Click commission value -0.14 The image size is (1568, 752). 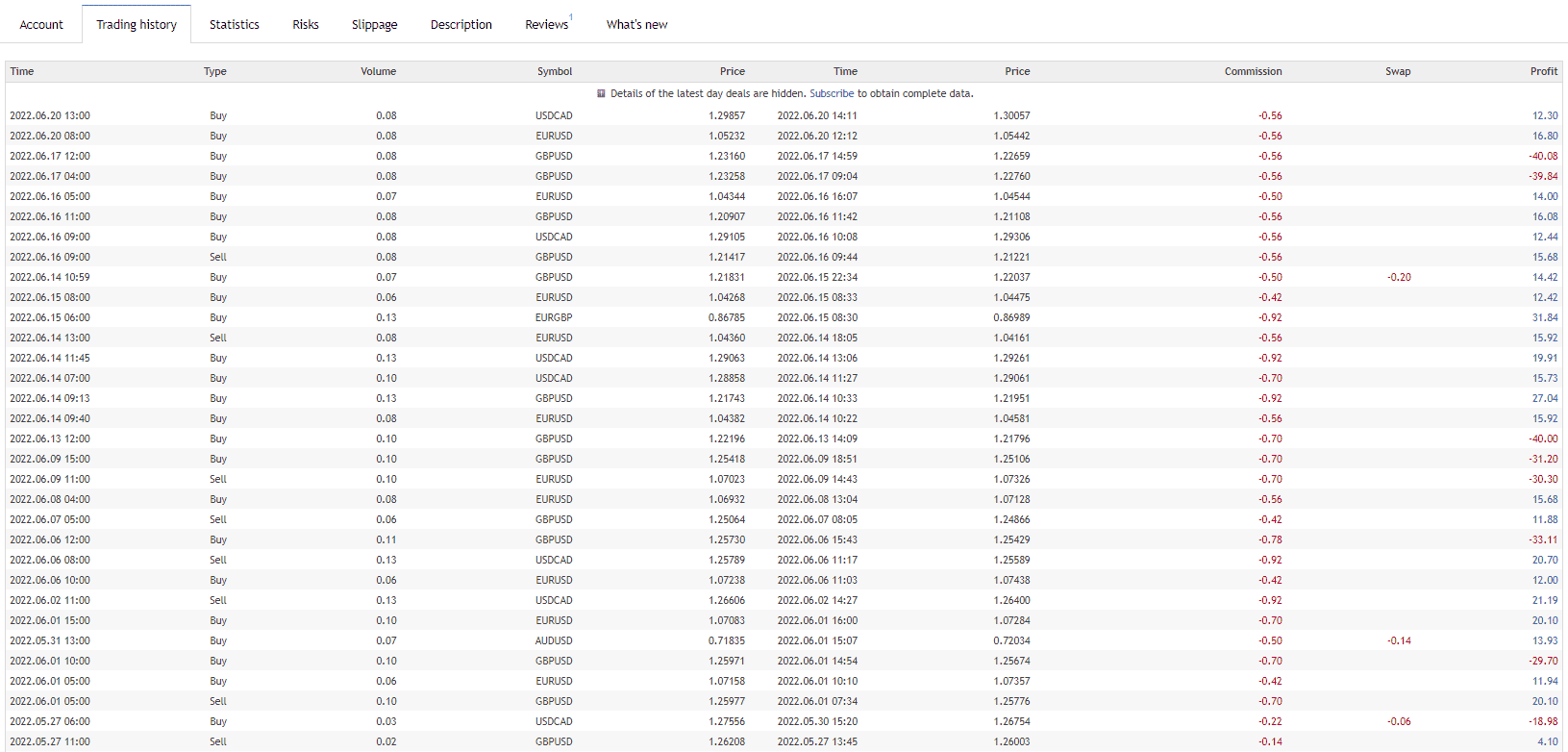[1270, 741]
